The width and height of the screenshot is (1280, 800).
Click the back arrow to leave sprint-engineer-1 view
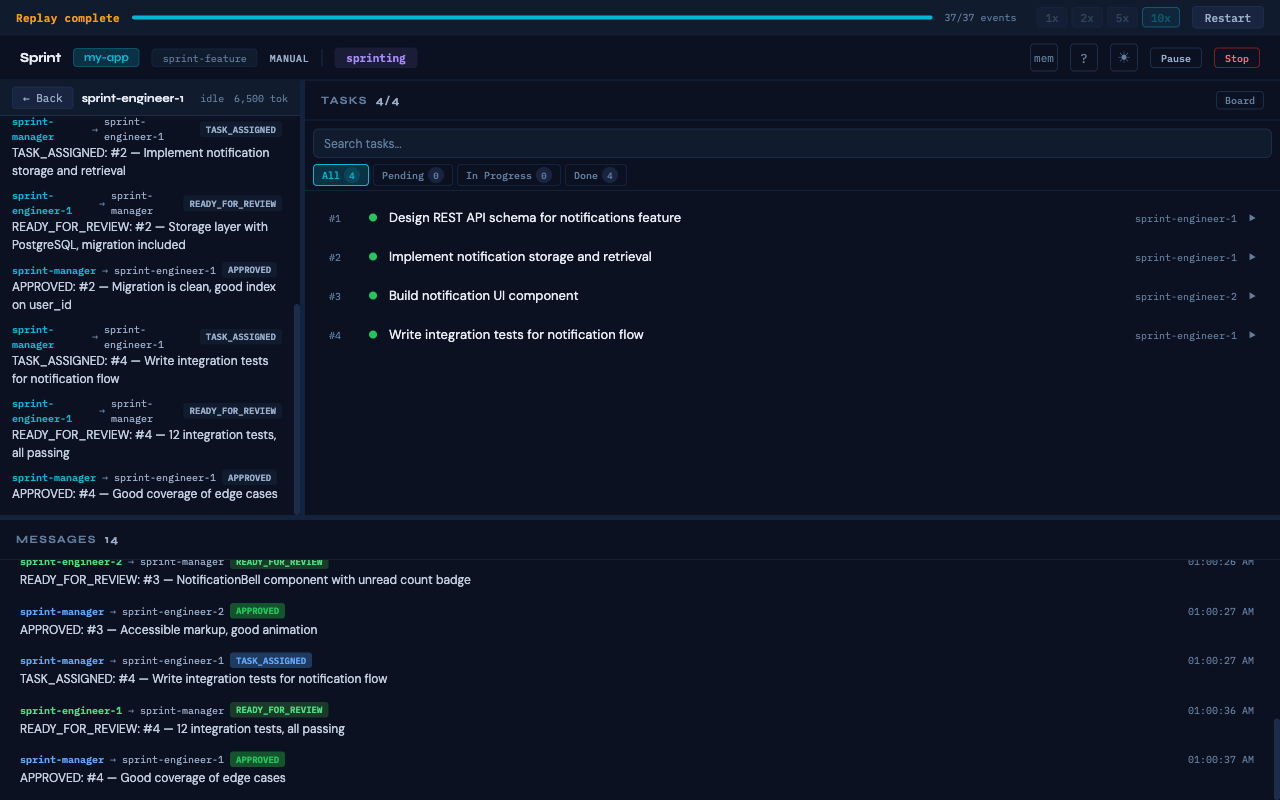click(42, 98)
